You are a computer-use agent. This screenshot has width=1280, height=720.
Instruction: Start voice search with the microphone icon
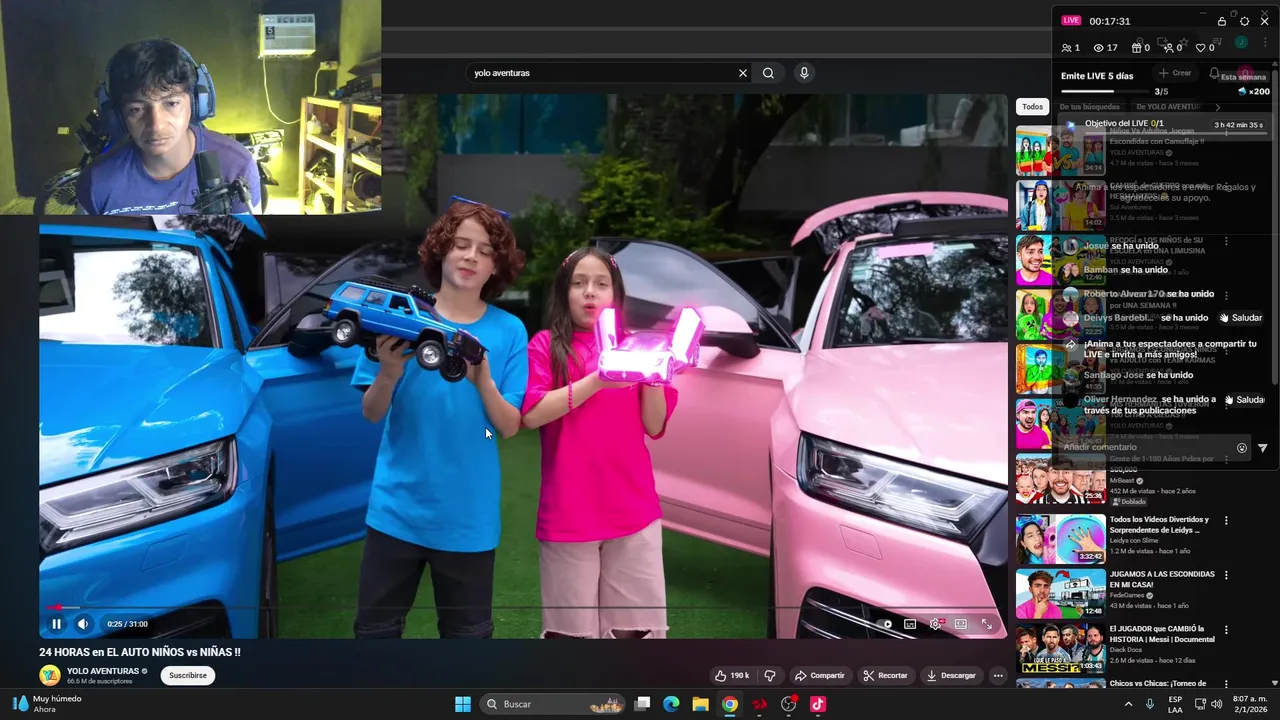click(x=804, y=73)
